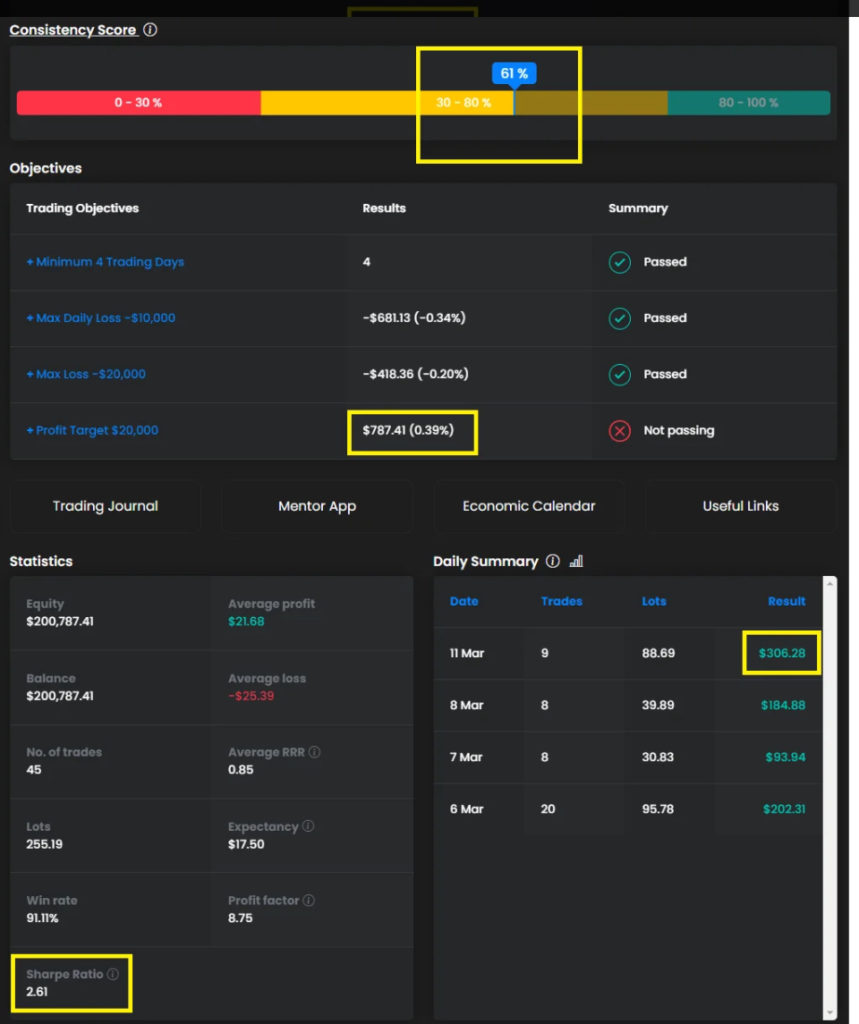Open the Economic Calendar

click(x=529, y=506)
